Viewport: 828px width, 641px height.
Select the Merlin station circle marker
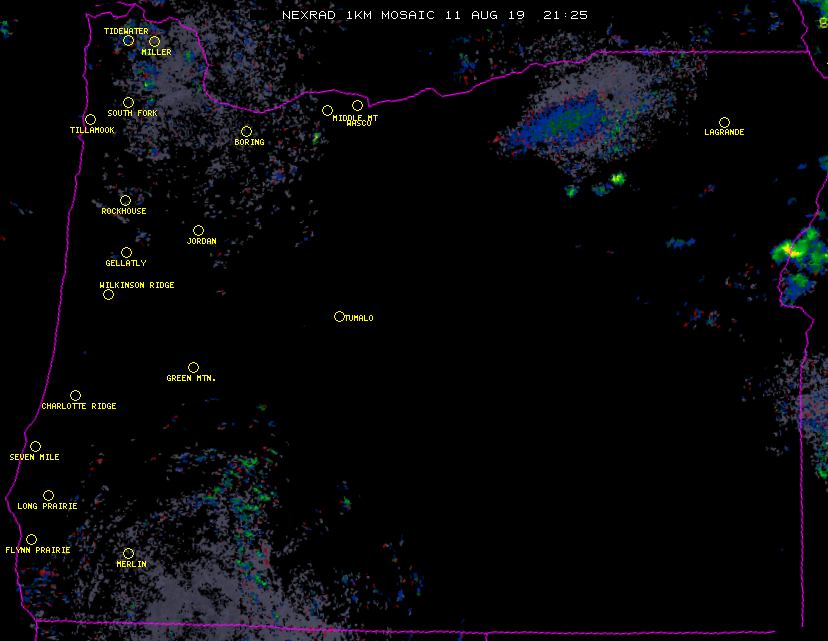(x=128, y=553)
